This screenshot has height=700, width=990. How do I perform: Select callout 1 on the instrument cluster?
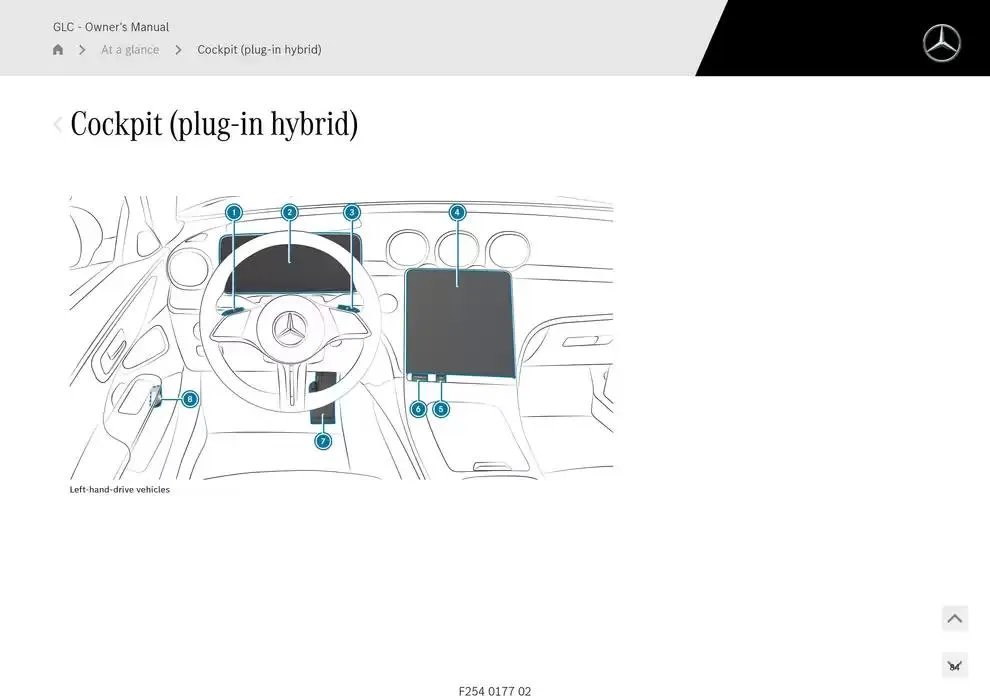[x=233, y=212]
